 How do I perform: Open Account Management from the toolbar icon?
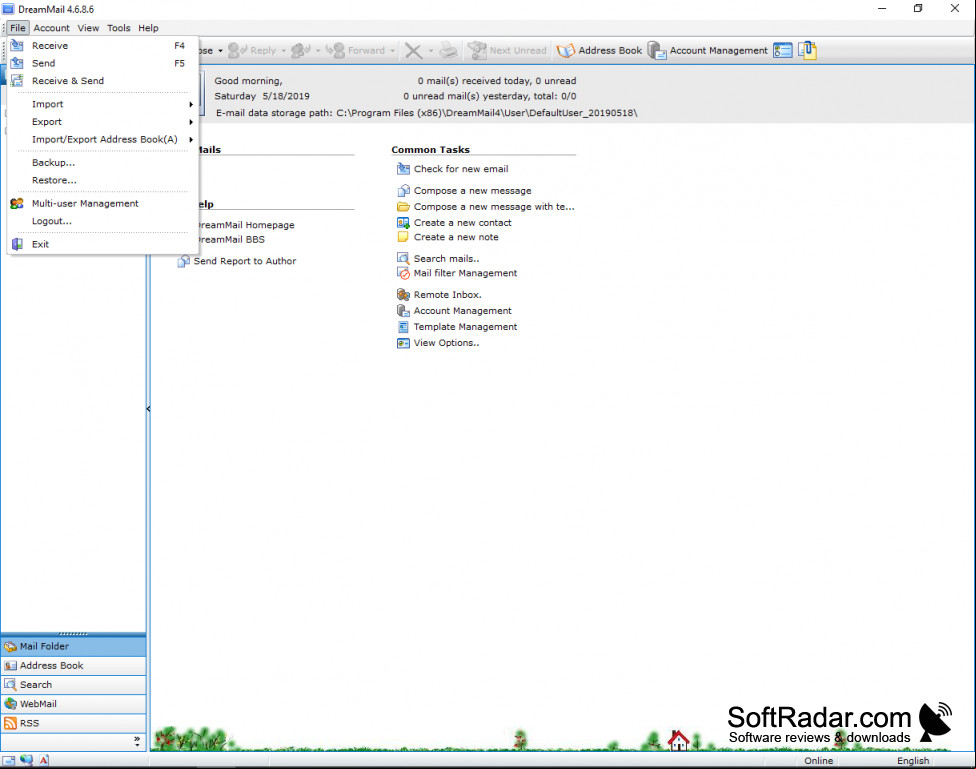pyautogui.click(x=657, y=50)
